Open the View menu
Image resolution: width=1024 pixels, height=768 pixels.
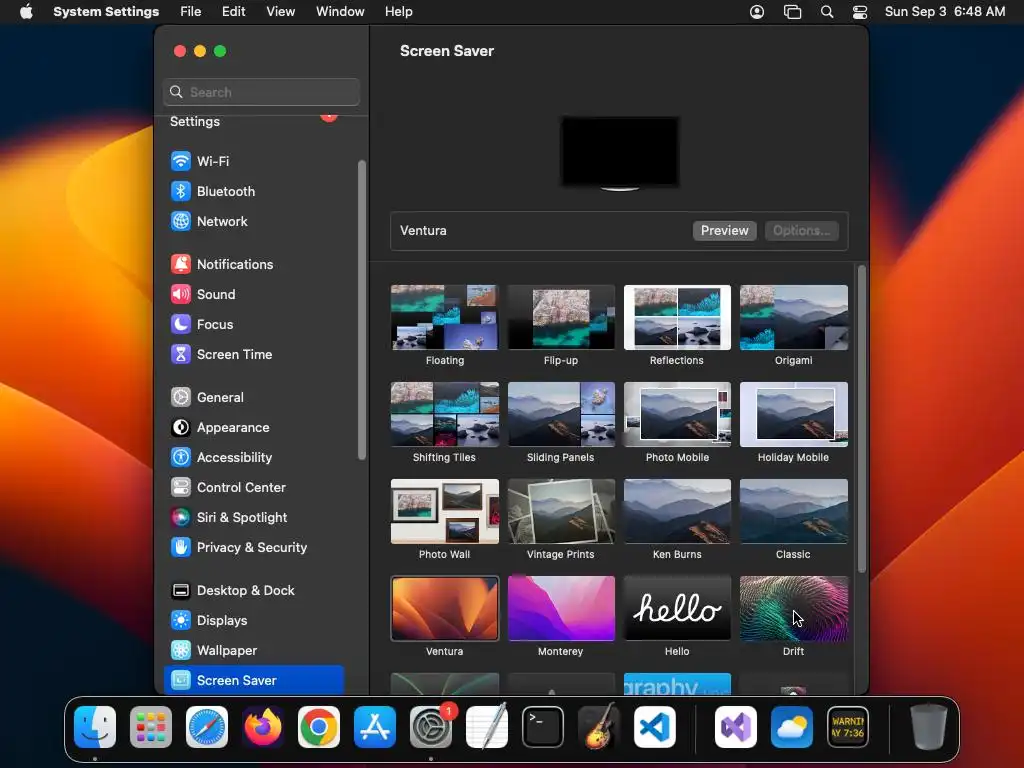(x=281, y=12)
